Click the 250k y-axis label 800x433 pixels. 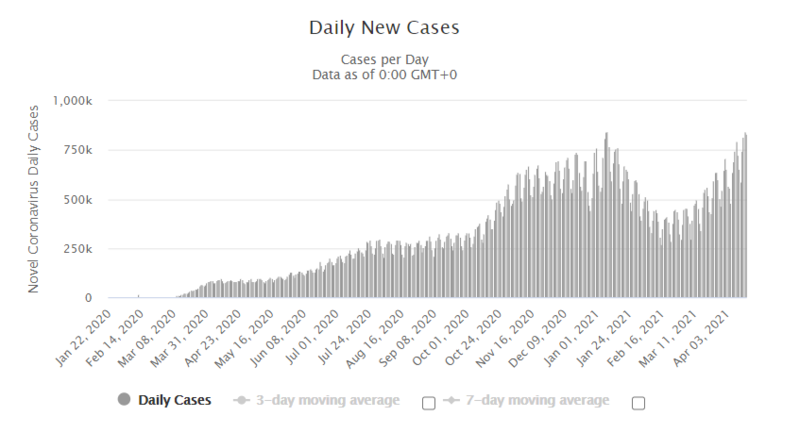(x=78, y=249)
